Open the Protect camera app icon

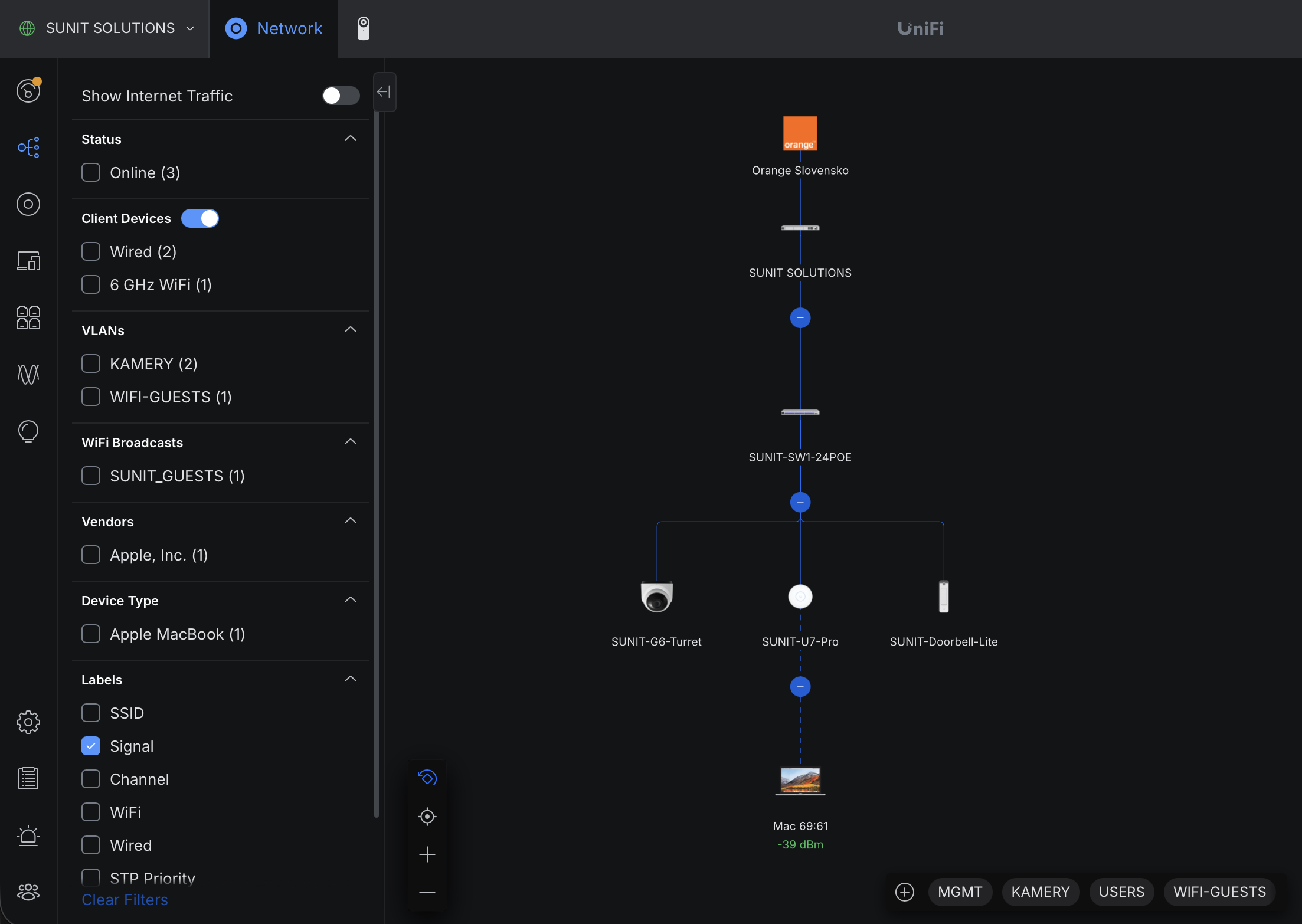click(364, 28)
